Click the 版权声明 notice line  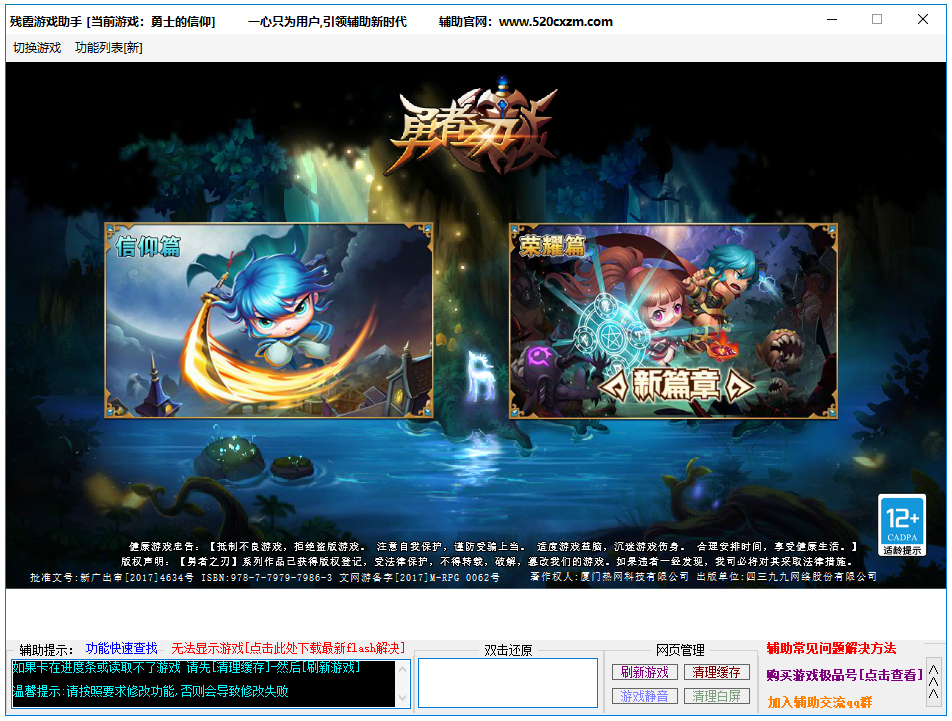[x=486, y=562]
